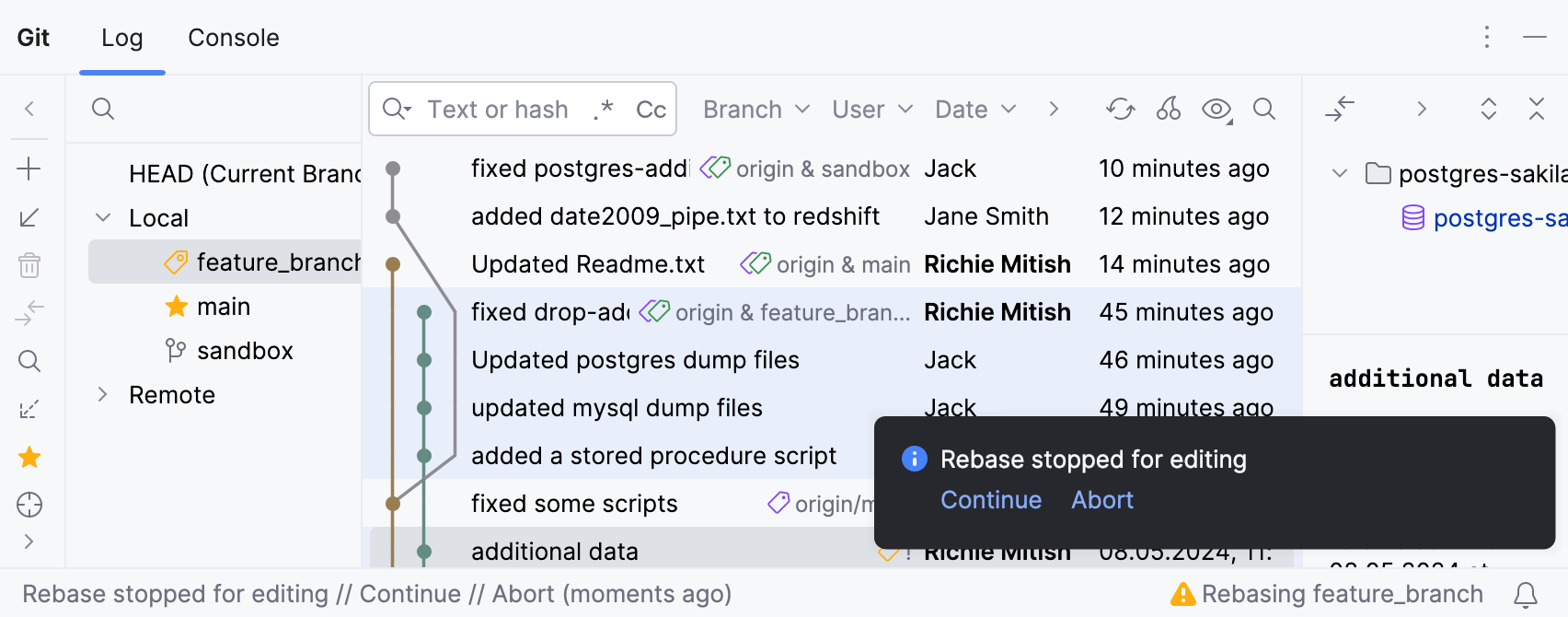Open the notifications bell icon
1568x617 pixels.
click(1526, 595)
